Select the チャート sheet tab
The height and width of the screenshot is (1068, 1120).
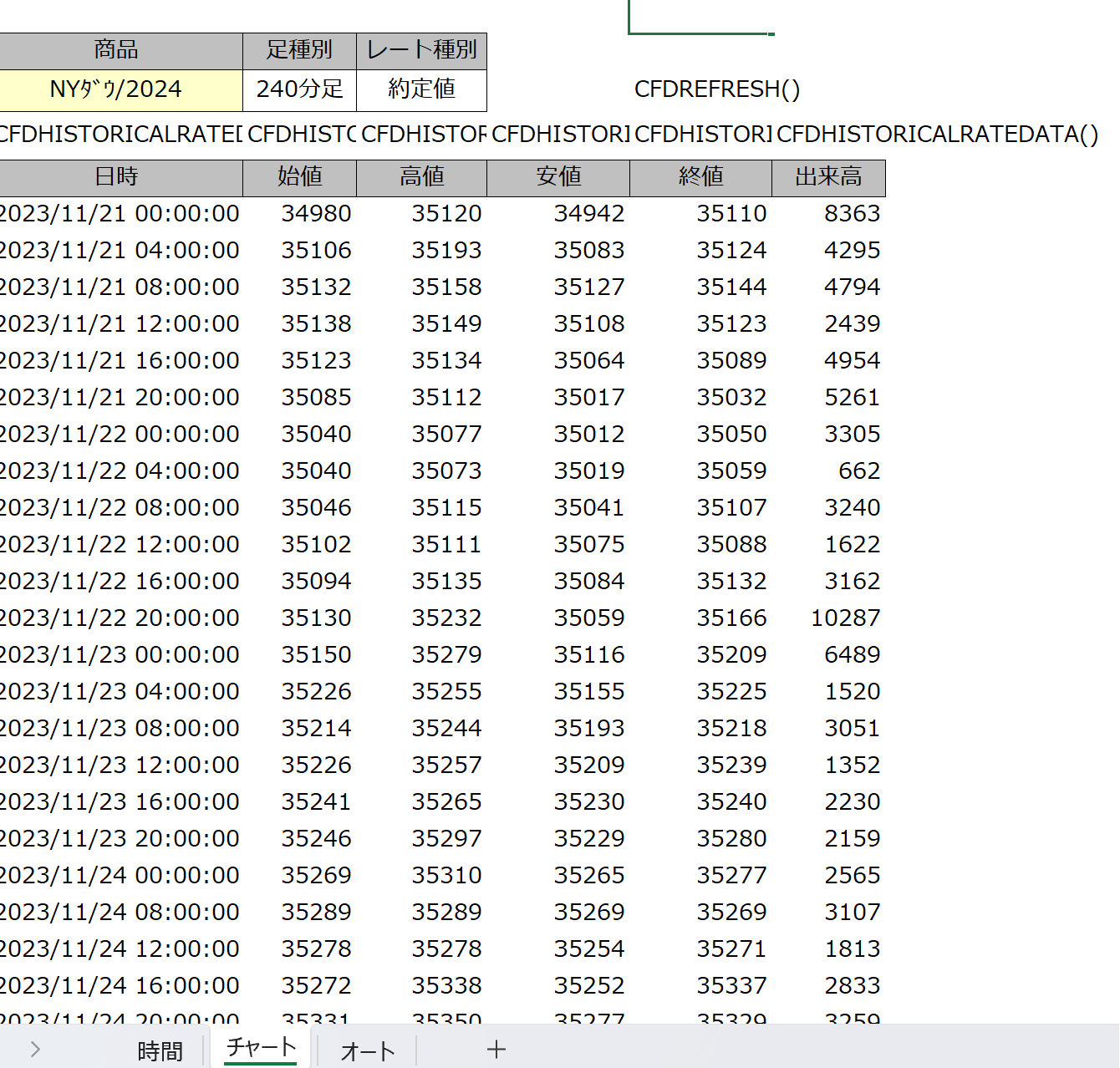(x=261, y=1048)
